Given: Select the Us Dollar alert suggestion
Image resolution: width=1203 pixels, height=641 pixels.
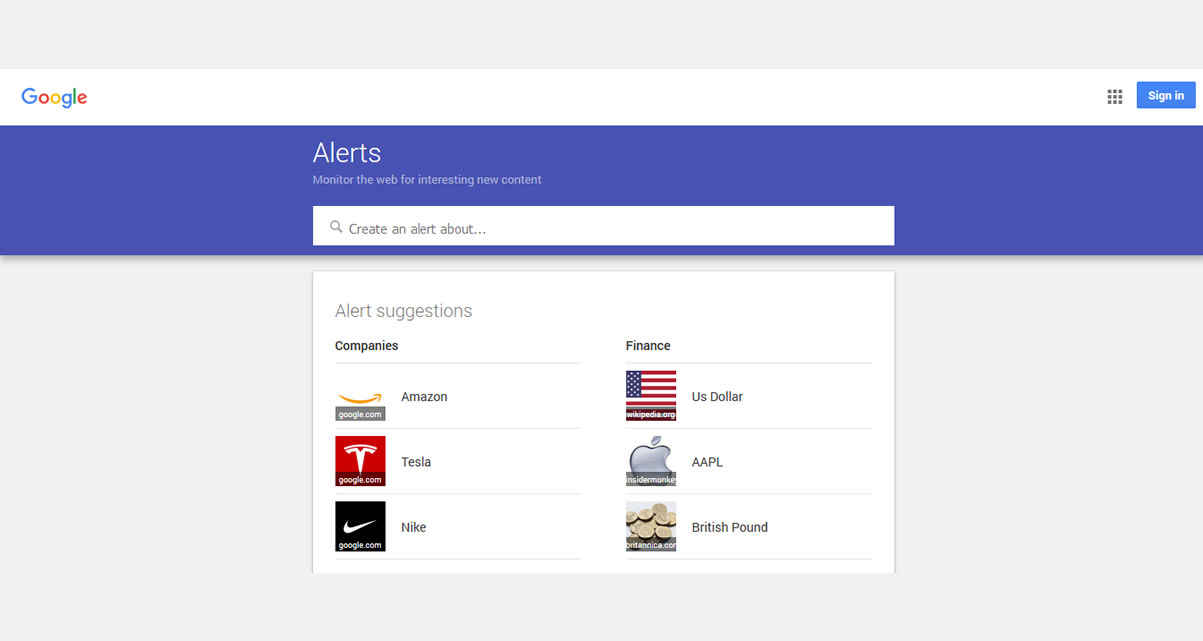Looking at the screenshot, I should [749, 396].
